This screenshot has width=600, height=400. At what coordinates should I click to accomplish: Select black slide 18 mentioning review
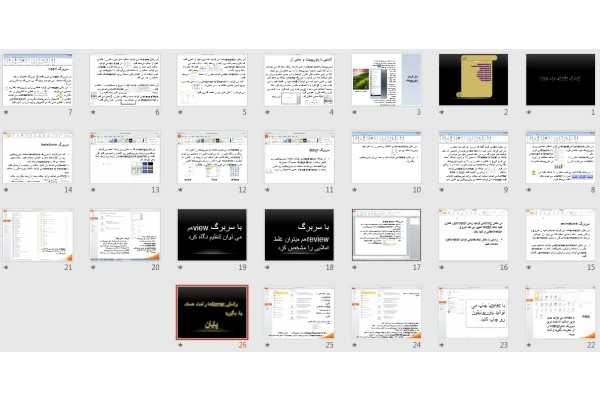click(x=299, y=235)
